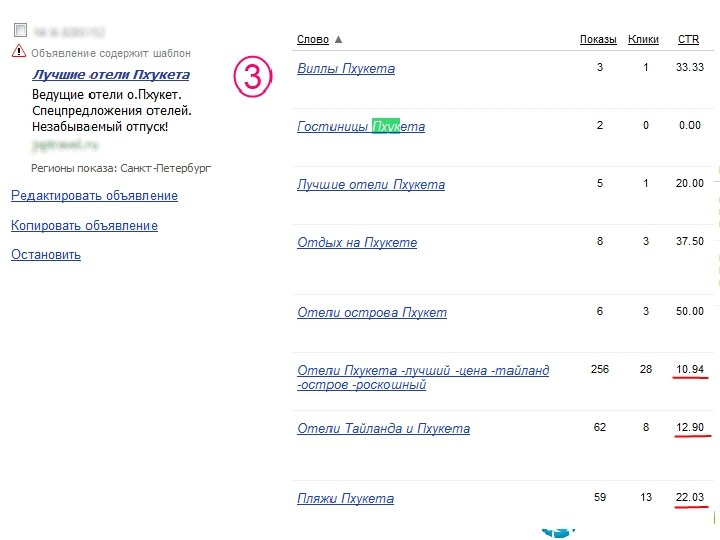Open the bold ad title Лучшие отели Пхукета

(110, 75)
